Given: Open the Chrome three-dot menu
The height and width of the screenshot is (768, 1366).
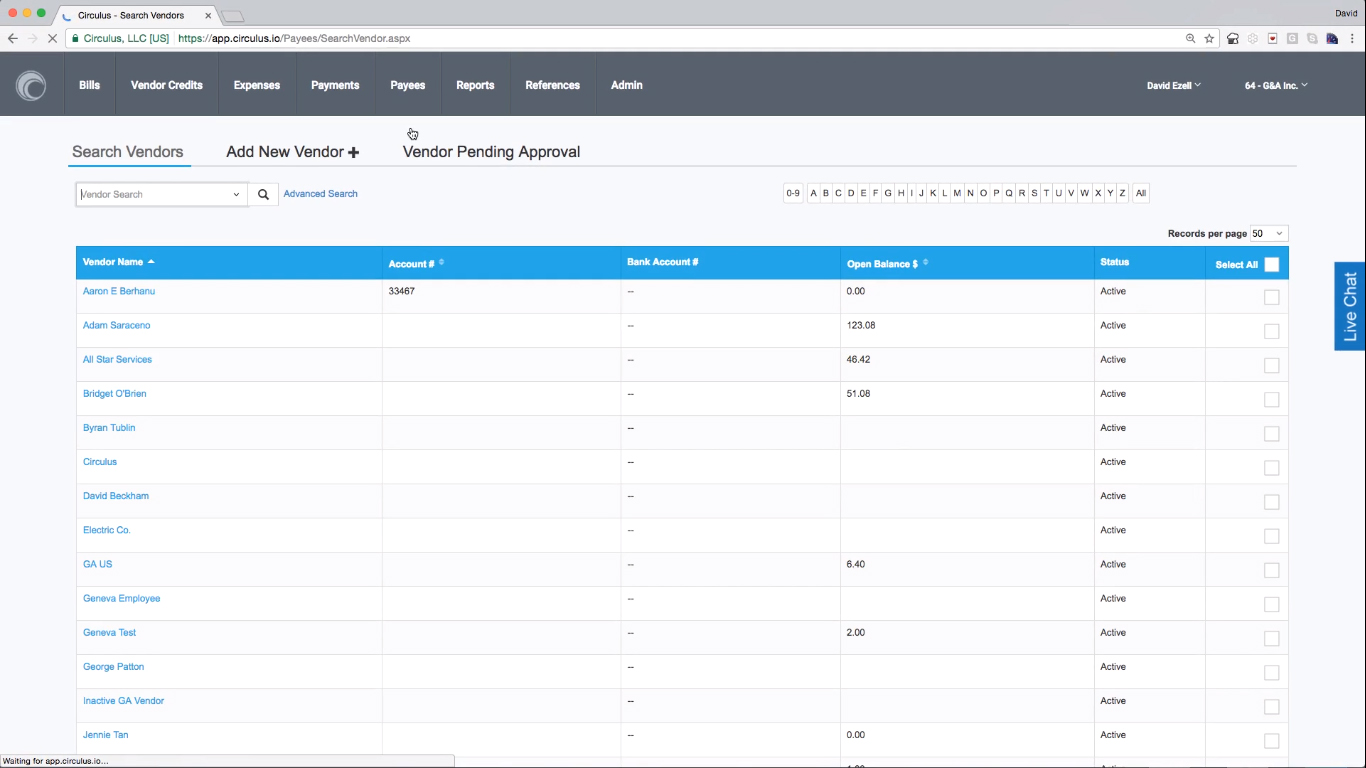Looking at the screenshot, I should coord(1352,38).
